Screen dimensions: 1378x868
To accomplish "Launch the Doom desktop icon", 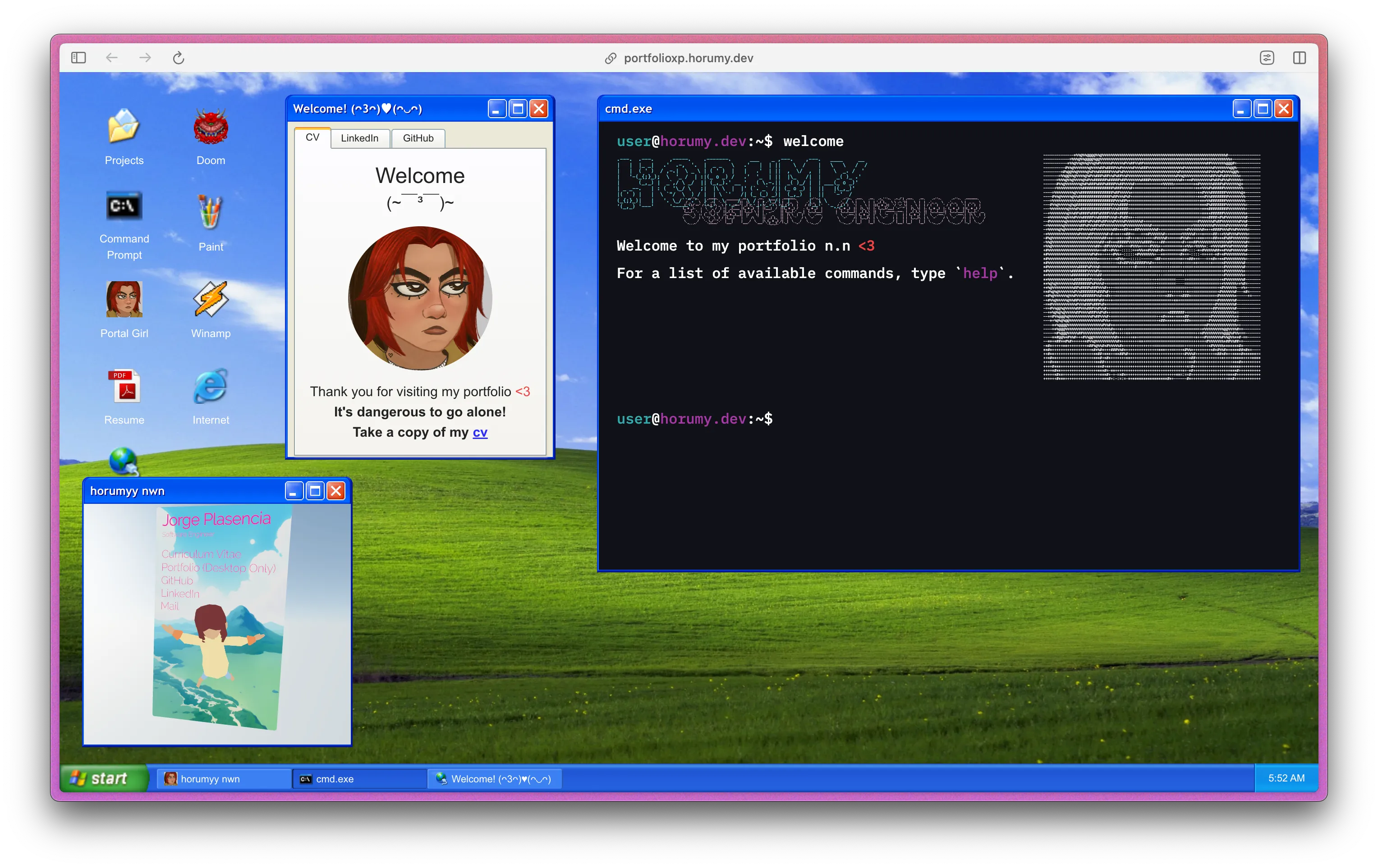I will (x=211, y=128).
